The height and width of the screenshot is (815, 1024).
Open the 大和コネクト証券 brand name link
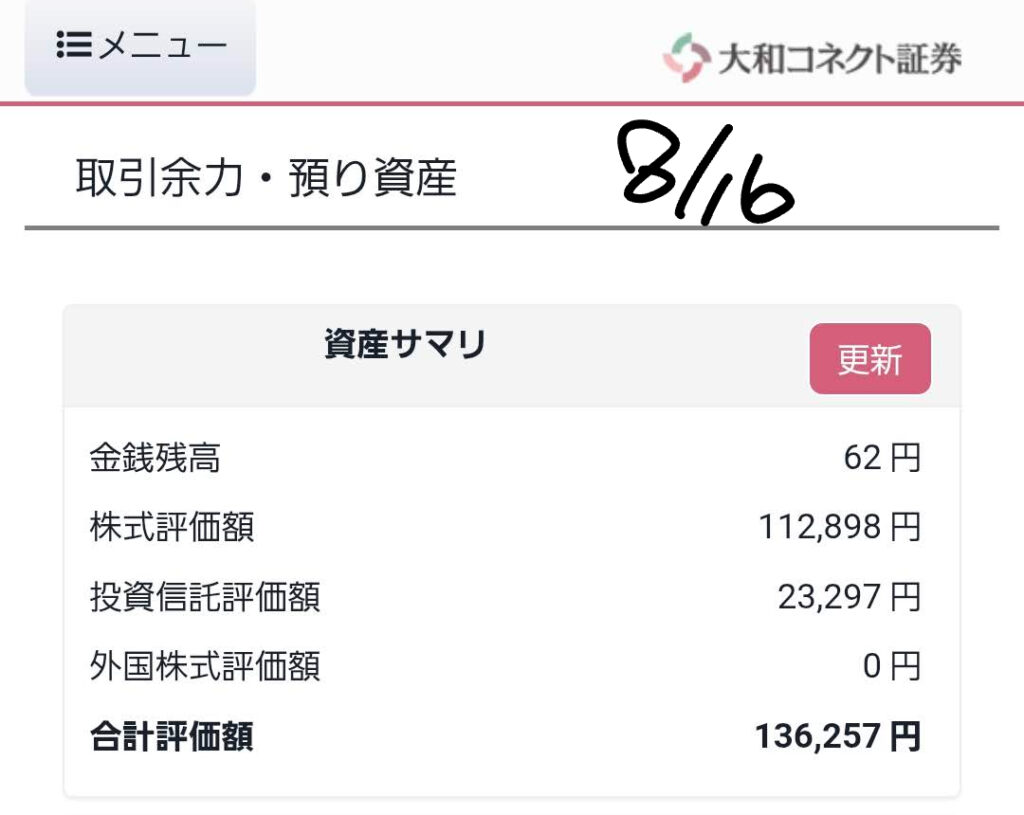[840, 59]
